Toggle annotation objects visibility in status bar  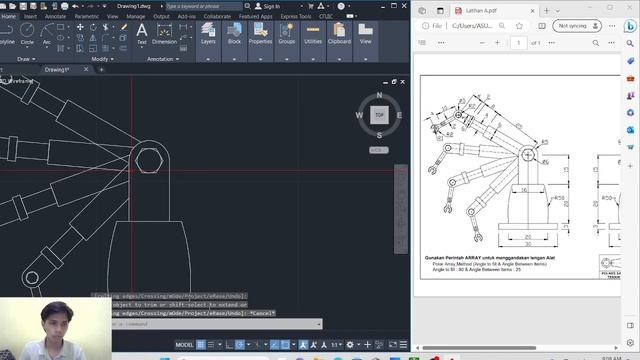coord(303,345)
